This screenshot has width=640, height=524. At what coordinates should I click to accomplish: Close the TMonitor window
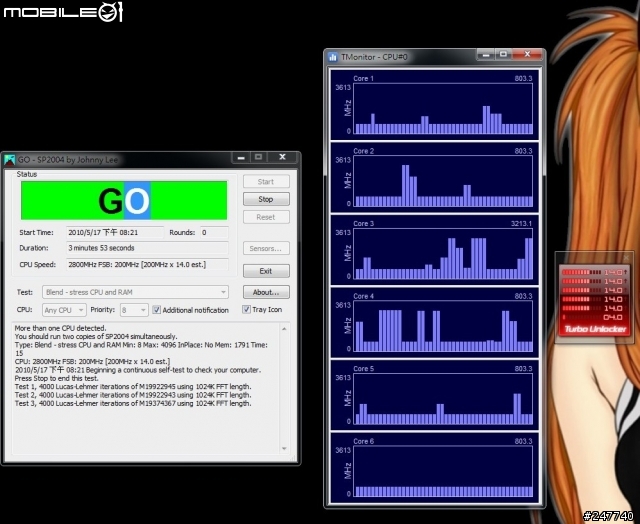pyautogui.click(x=527, y=54)
